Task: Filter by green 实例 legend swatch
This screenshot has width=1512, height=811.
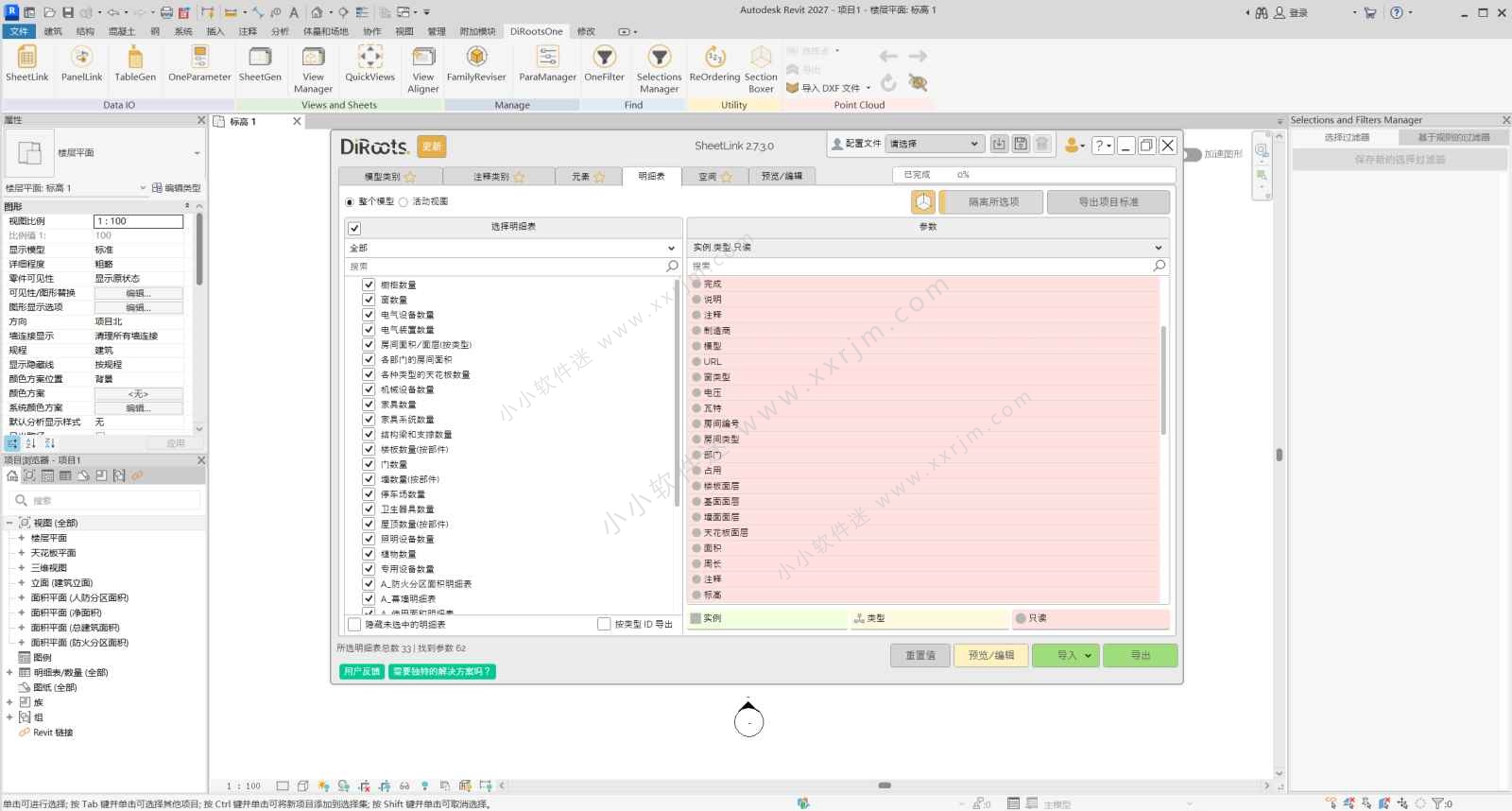Action: click(x=767, y=618)
